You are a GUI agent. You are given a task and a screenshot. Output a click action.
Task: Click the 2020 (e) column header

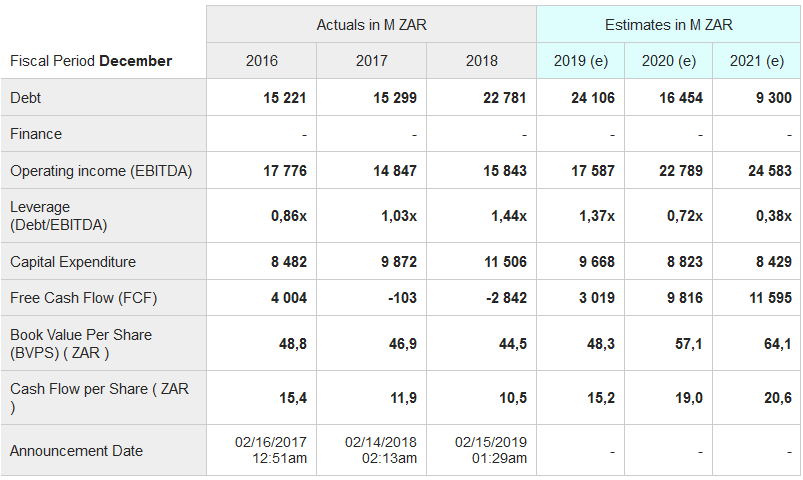[669, 61]
